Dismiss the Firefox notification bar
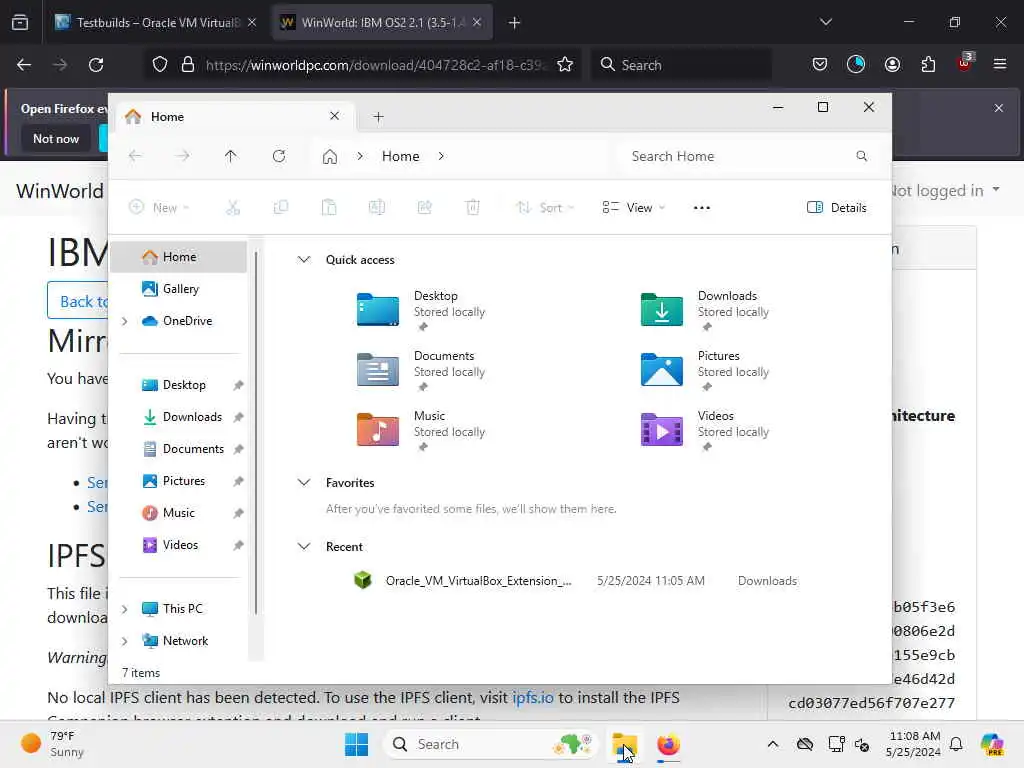This screenshot has width=1024, height=768. tap(999, 108)
